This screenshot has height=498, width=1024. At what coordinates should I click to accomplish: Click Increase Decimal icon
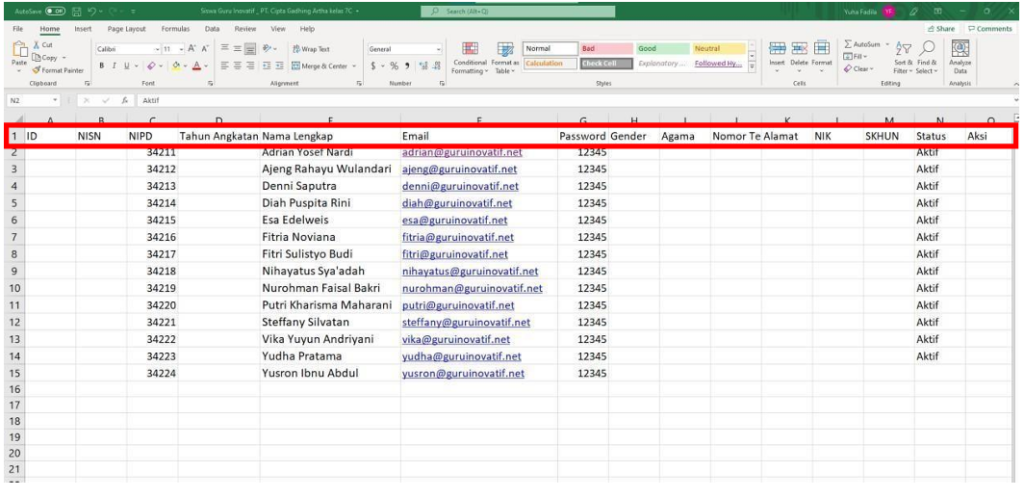pyautogui.click(x=422, y=66)
